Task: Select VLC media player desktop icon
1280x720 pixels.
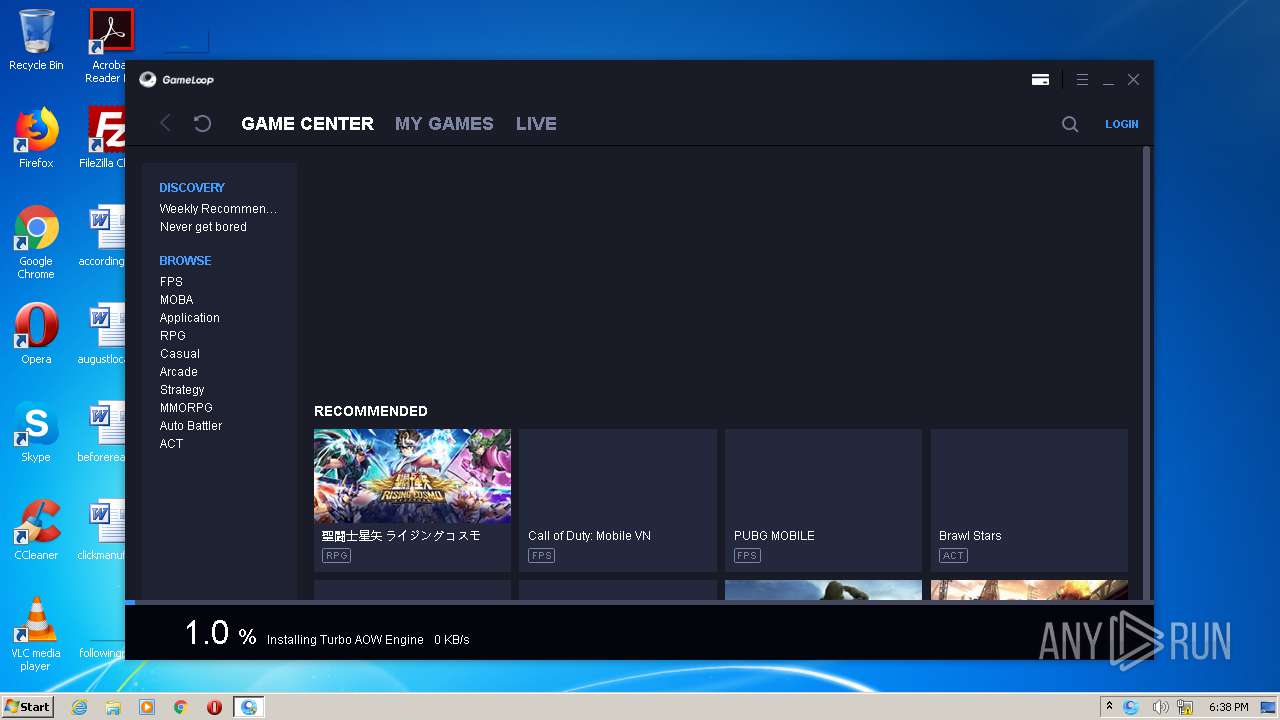Action: tap(36, 634)
